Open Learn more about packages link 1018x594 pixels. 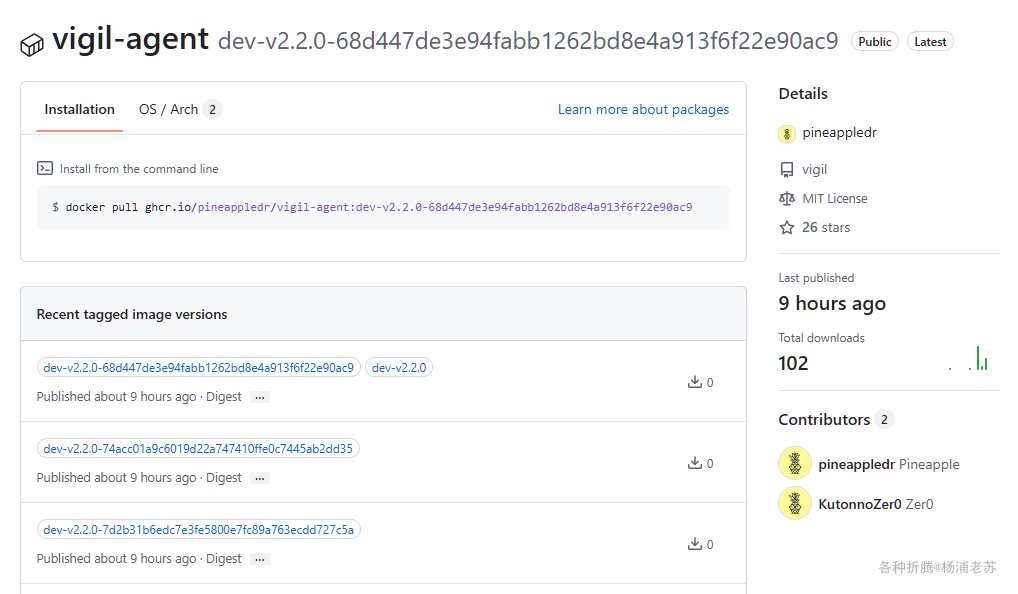(x=643, y=110)
